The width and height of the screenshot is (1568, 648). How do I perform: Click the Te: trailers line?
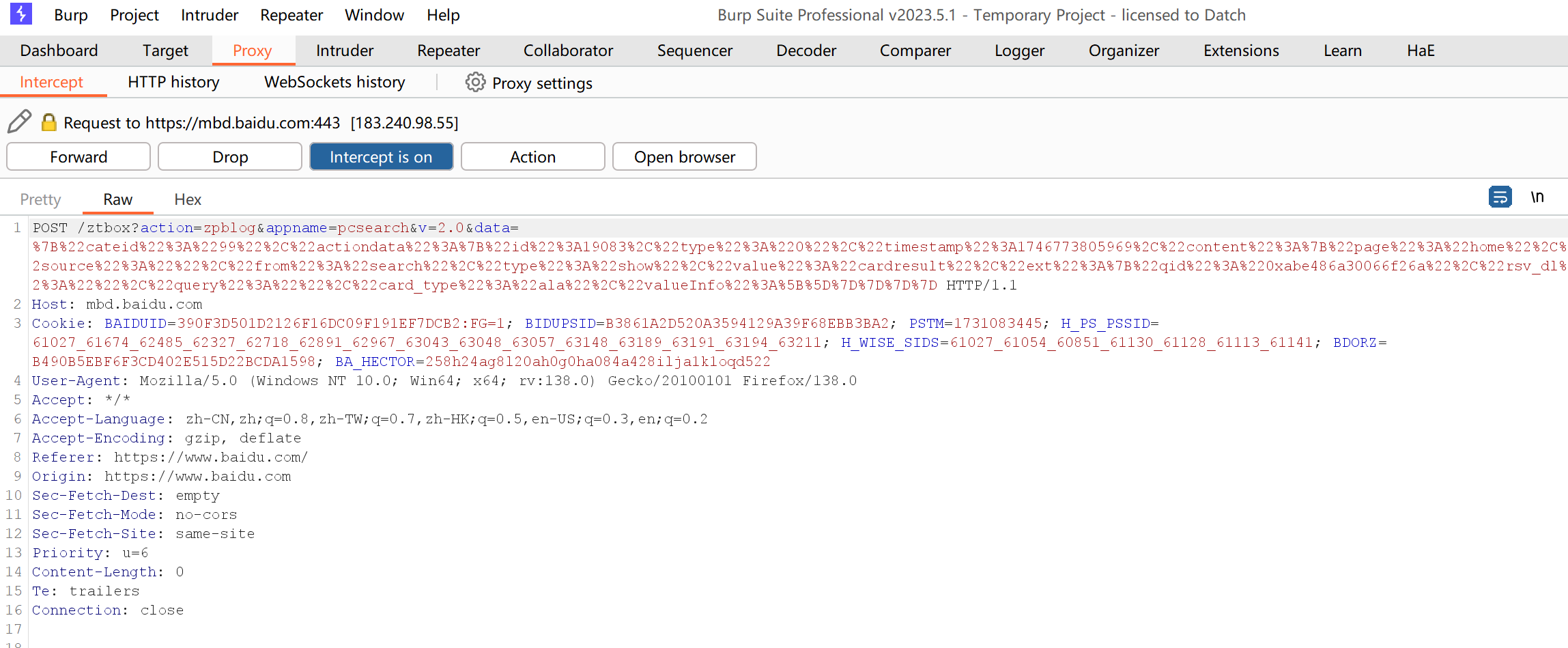pyautogui.click(x=86, y=591)
